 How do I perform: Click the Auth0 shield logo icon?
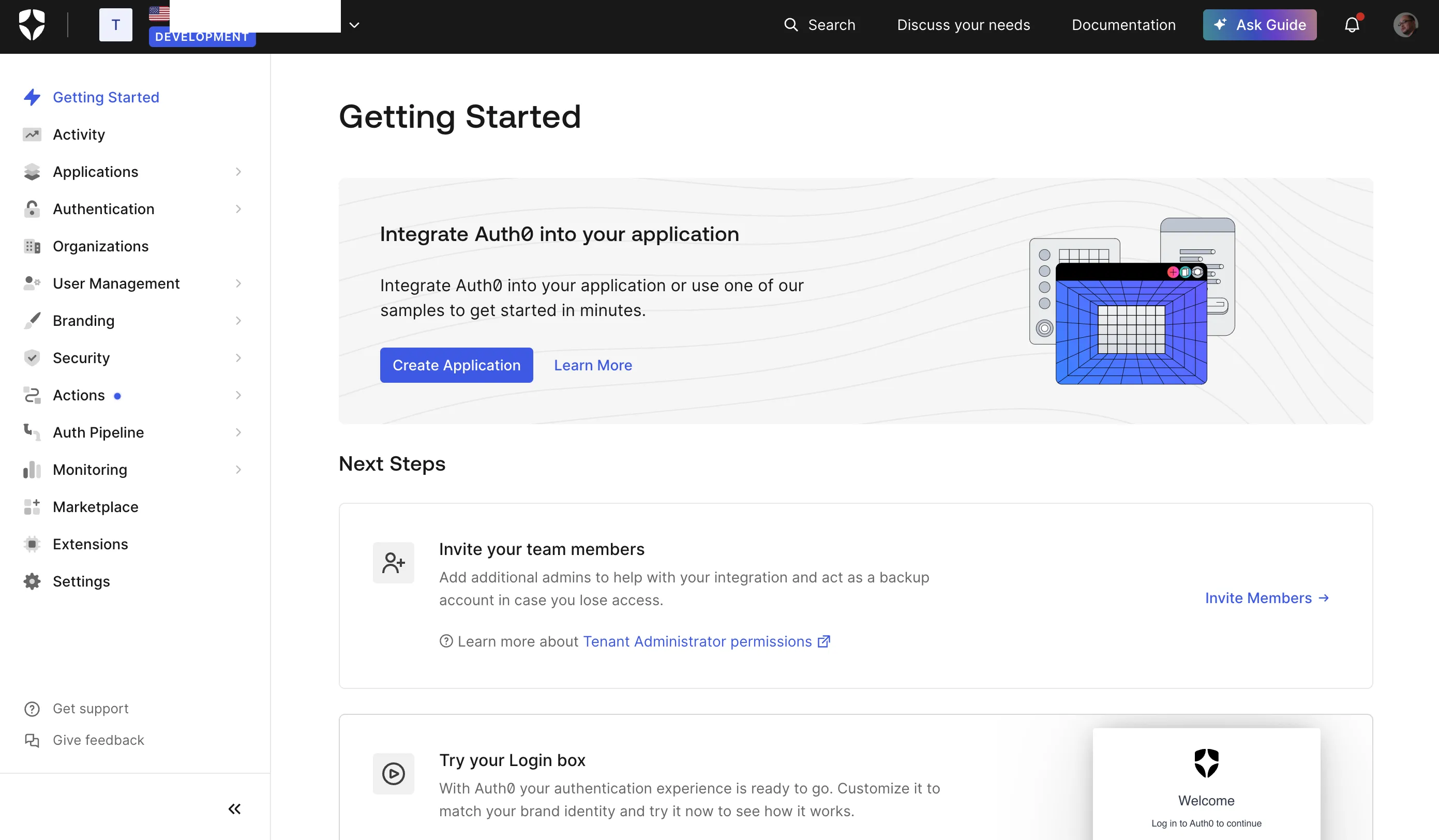32,25
